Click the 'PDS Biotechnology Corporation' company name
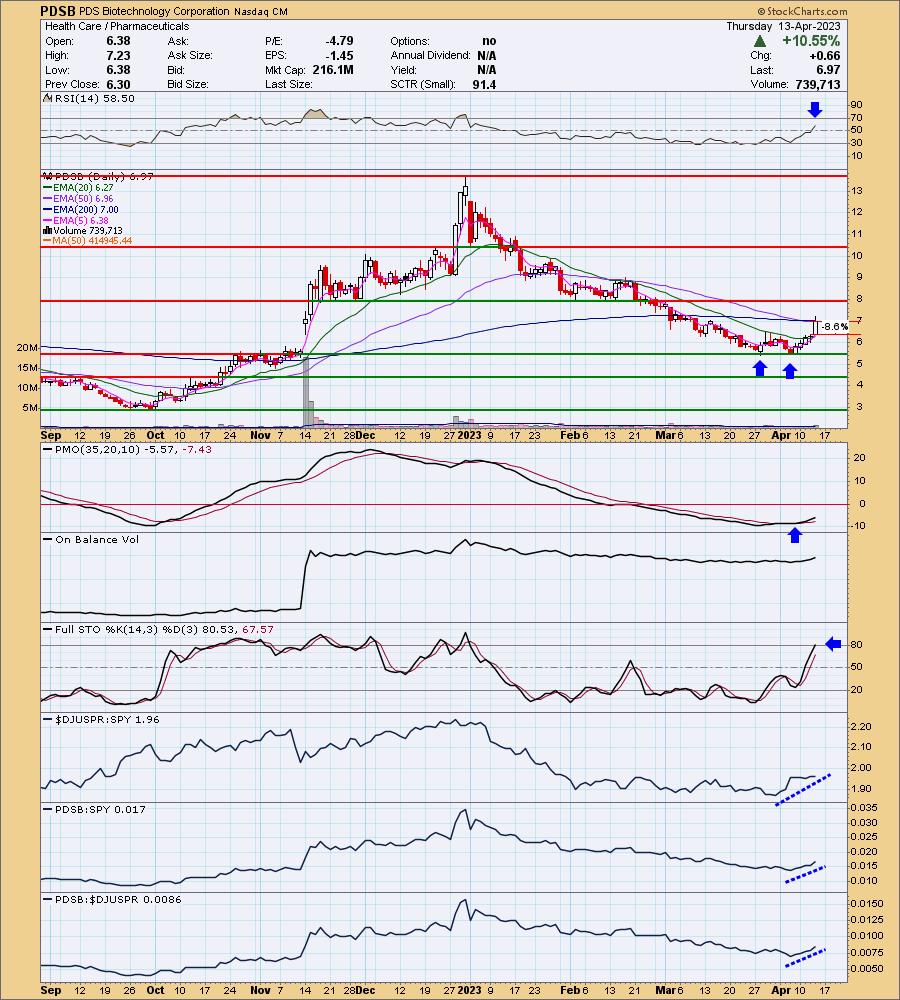The height and width of the screenshot is (1000, 900). point(154,11)
